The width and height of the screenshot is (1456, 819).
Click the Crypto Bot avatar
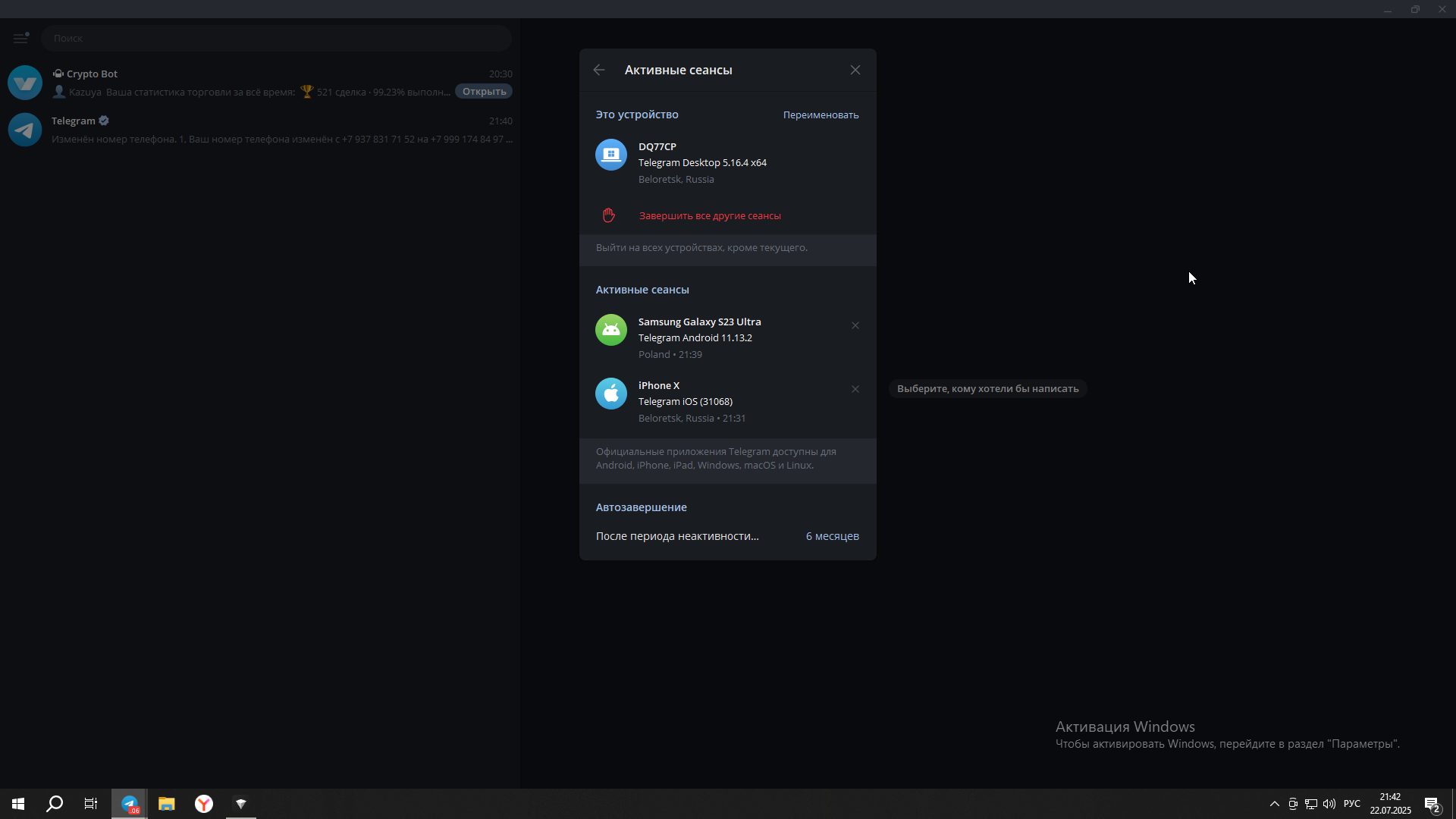[x=25, y=83]
